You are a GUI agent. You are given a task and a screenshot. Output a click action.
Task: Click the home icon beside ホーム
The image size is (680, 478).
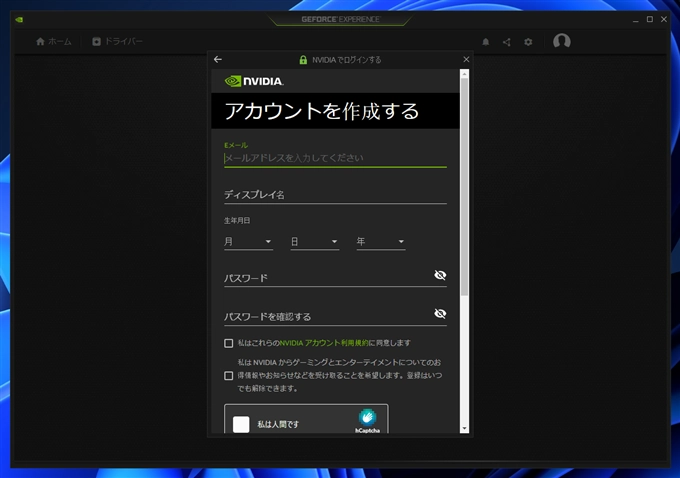tap(40, 41)
